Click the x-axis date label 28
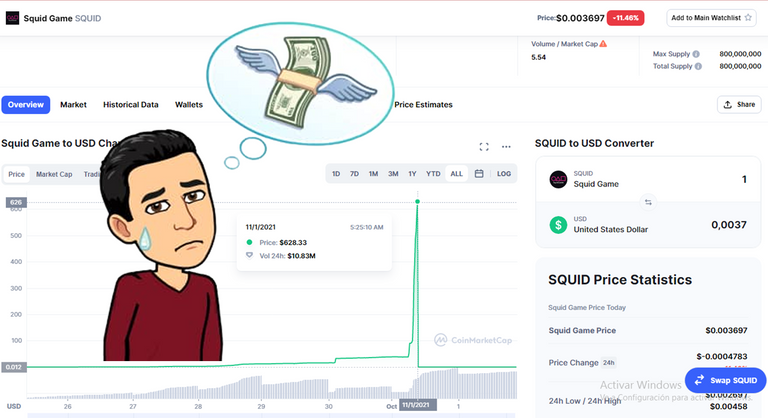 click(x=198, y=406)
